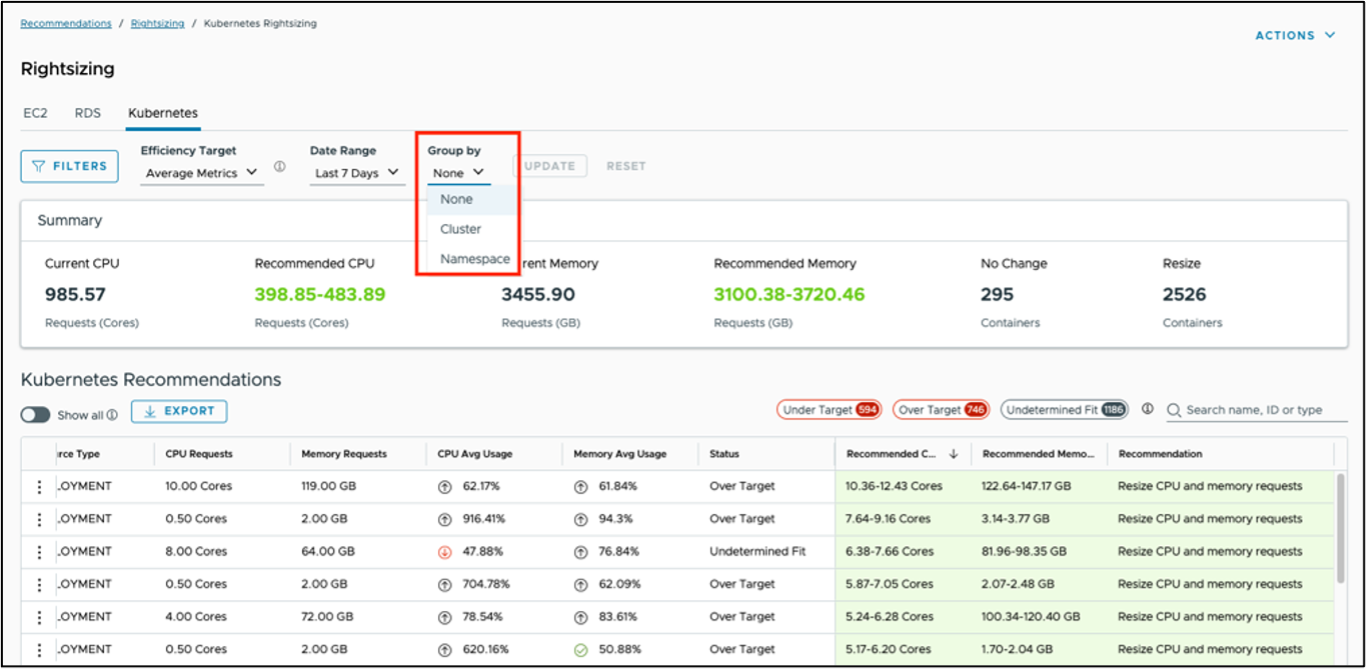Select Cluster in Group by list
Screen dimensions: 1368x672
(x=472, y=229)
